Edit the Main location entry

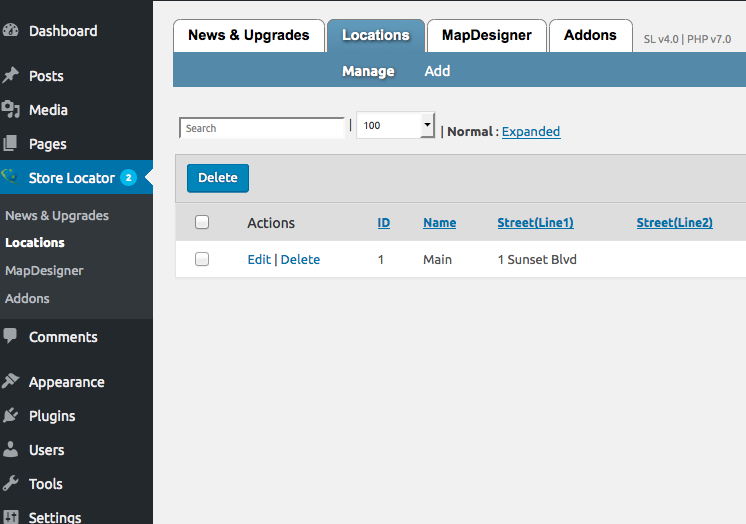click(x=259, y=259)
